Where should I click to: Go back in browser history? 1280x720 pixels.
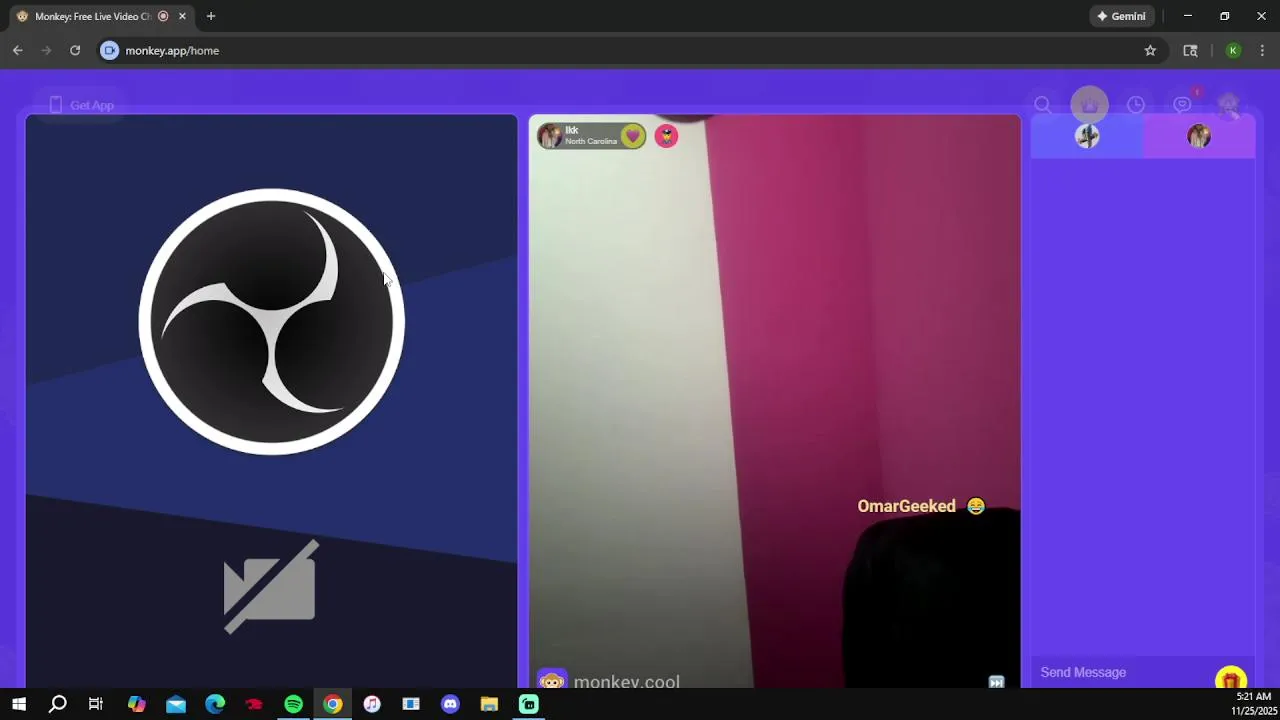pyautogui.click(x=18, y=50)
